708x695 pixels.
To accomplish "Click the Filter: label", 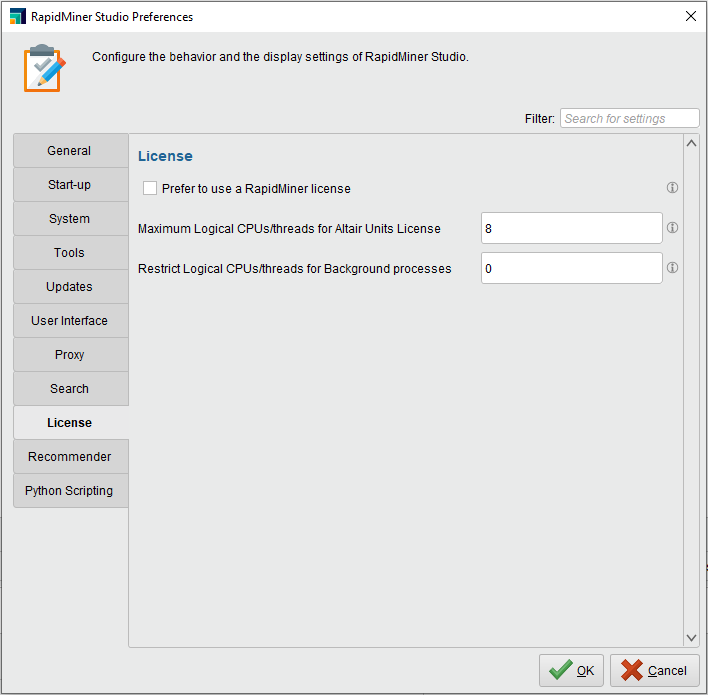I will tap(540, 119).
